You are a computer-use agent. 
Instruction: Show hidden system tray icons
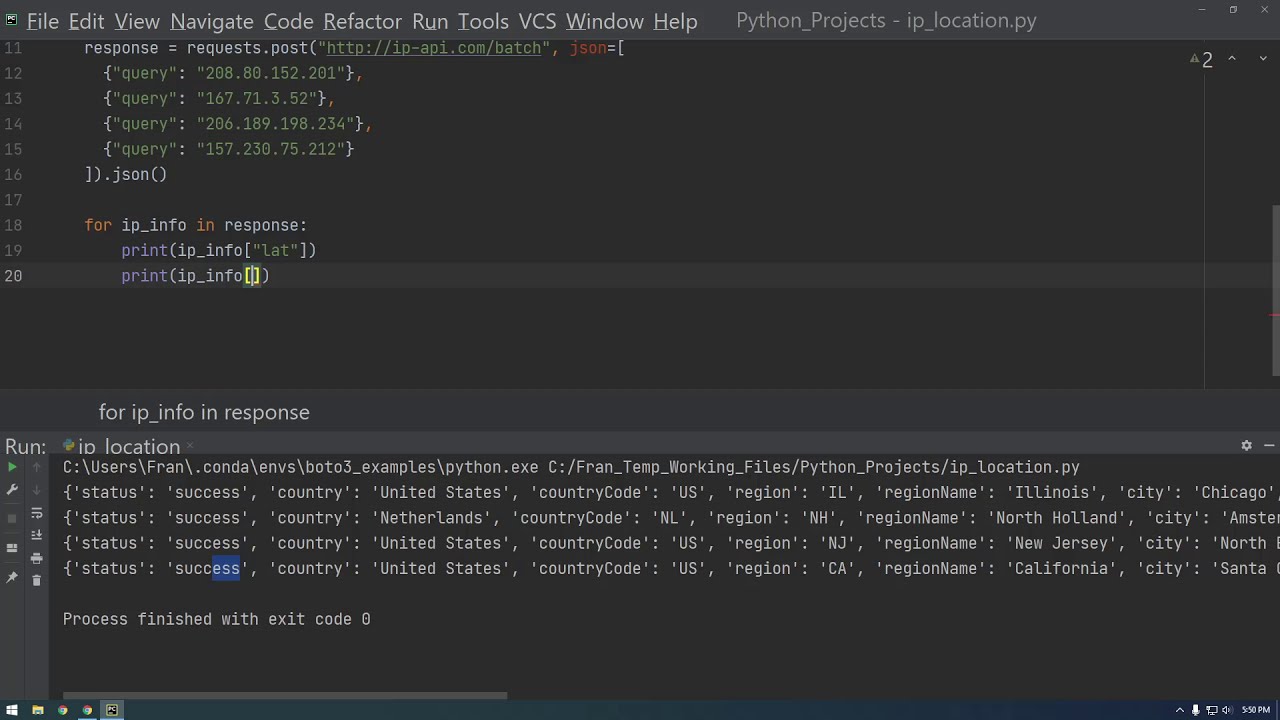click(x=1182, y=710)
